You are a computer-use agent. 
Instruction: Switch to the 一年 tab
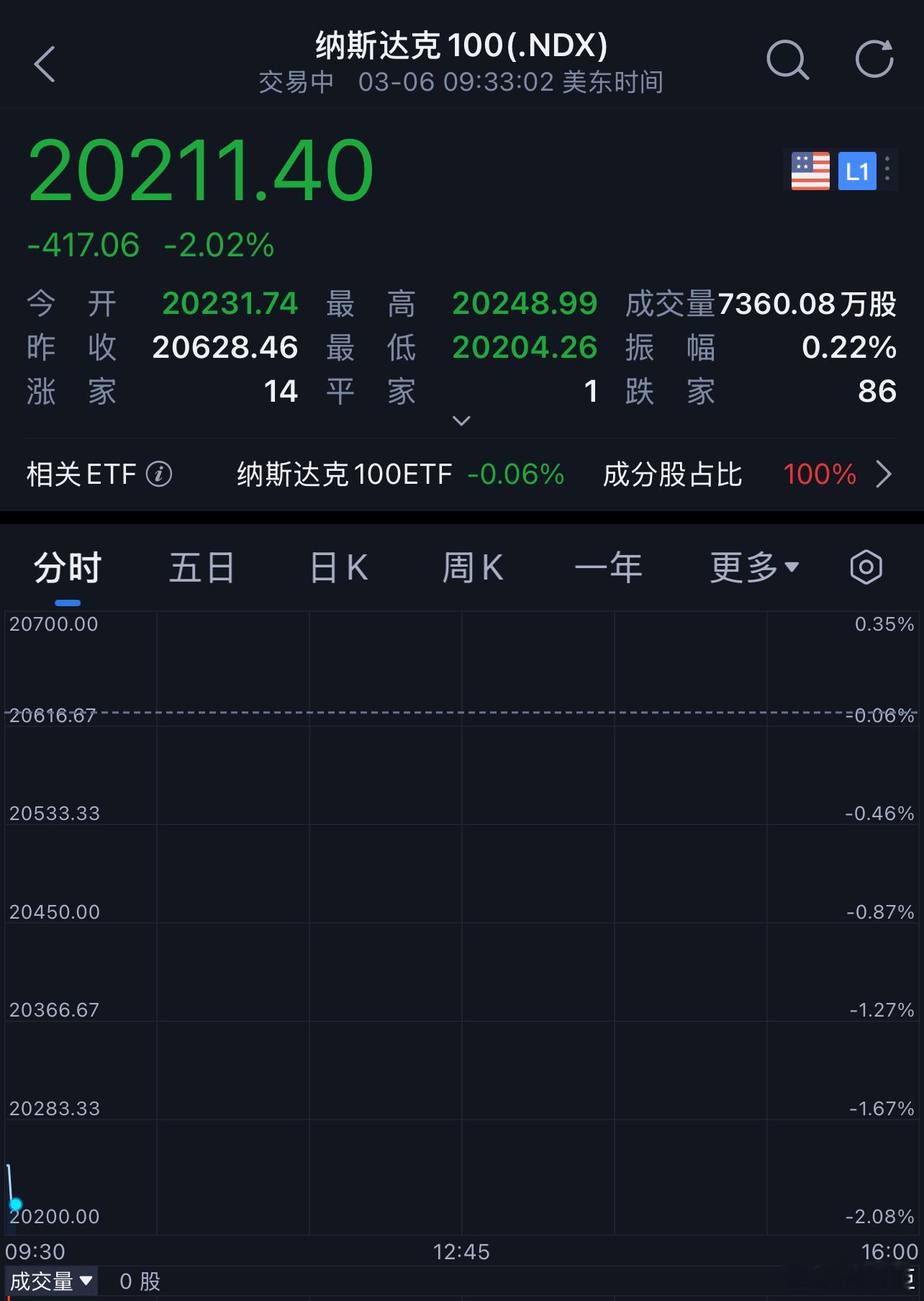pos(608,567)
